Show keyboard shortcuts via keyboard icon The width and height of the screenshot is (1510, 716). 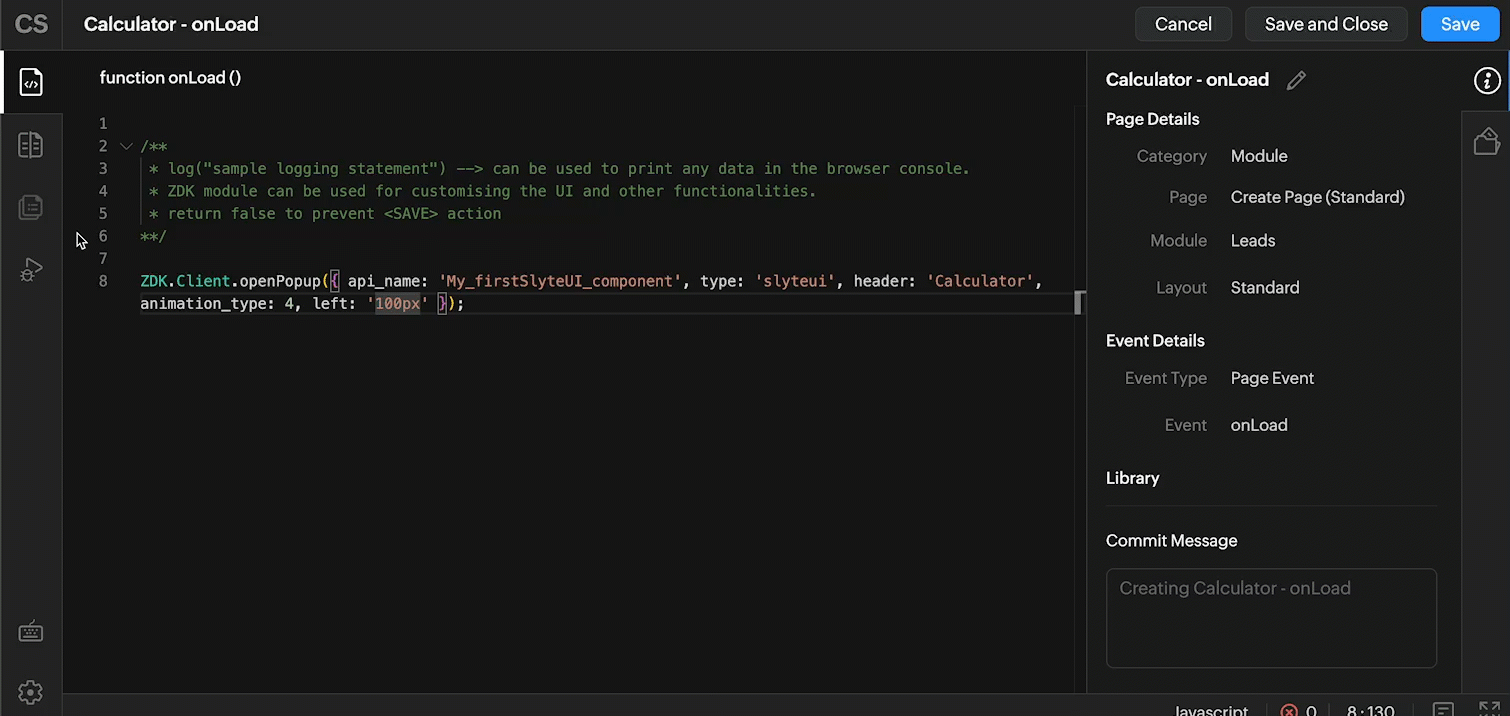click(x=31, y=632)
